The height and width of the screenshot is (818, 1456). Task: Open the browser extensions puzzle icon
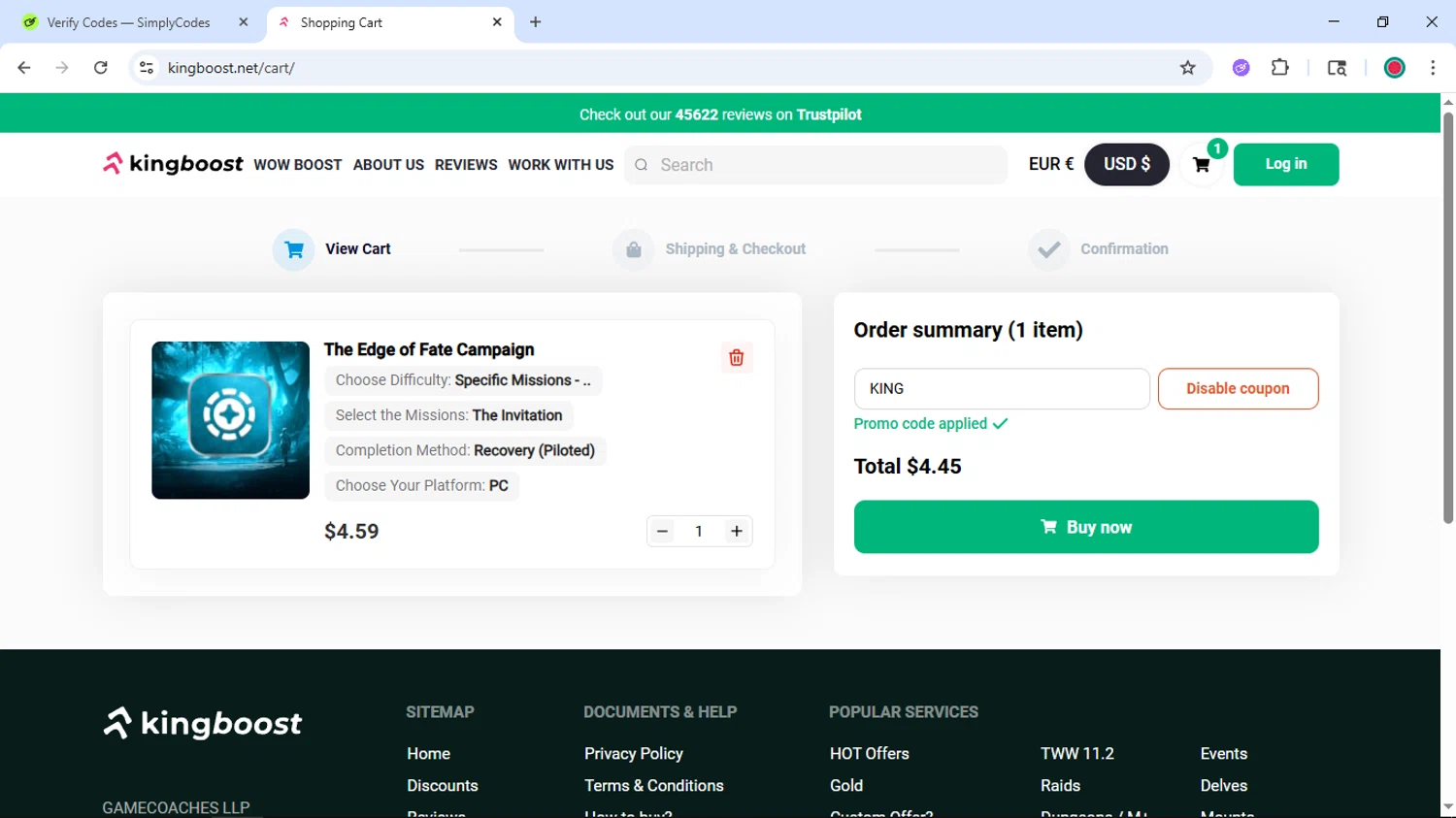[1279, 68]
